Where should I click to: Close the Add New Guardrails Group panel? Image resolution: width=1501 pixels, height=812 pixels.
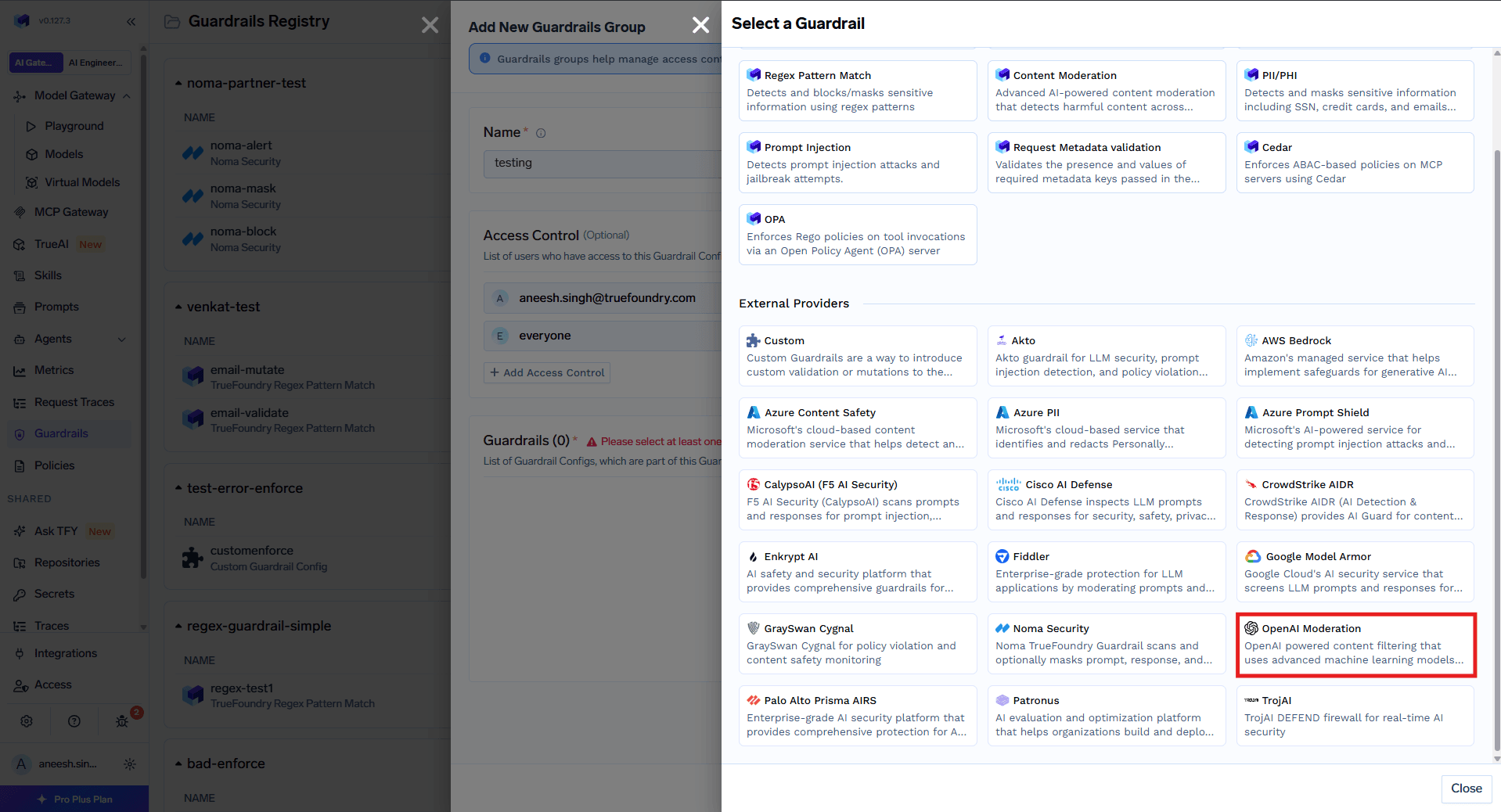pyautogui.click(x=700, y=25)
